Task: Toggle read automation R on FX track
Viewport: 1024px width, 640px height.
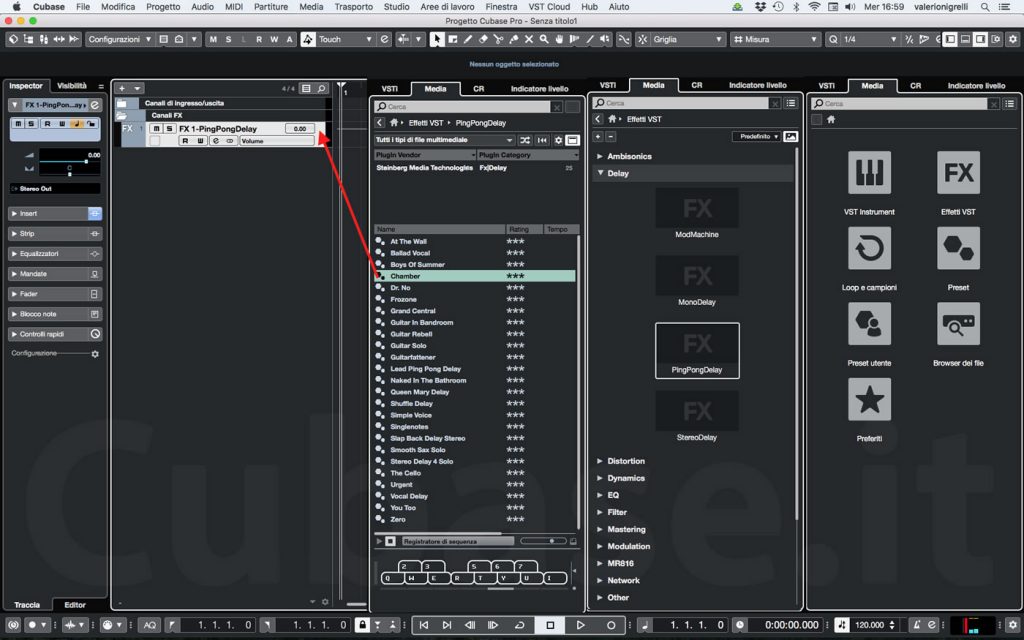Action: (x=185, y=141)
